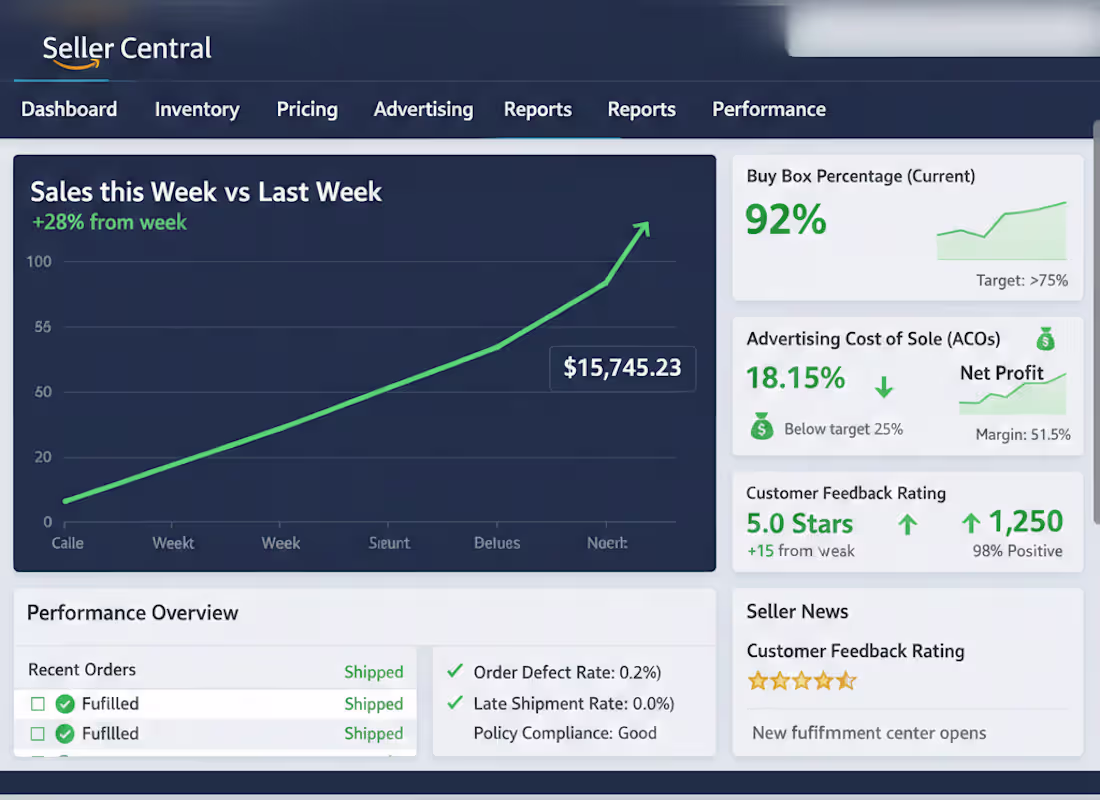Click the Calle x-axis label
This screenshot has height=800, width=1100.
[67, 543]
